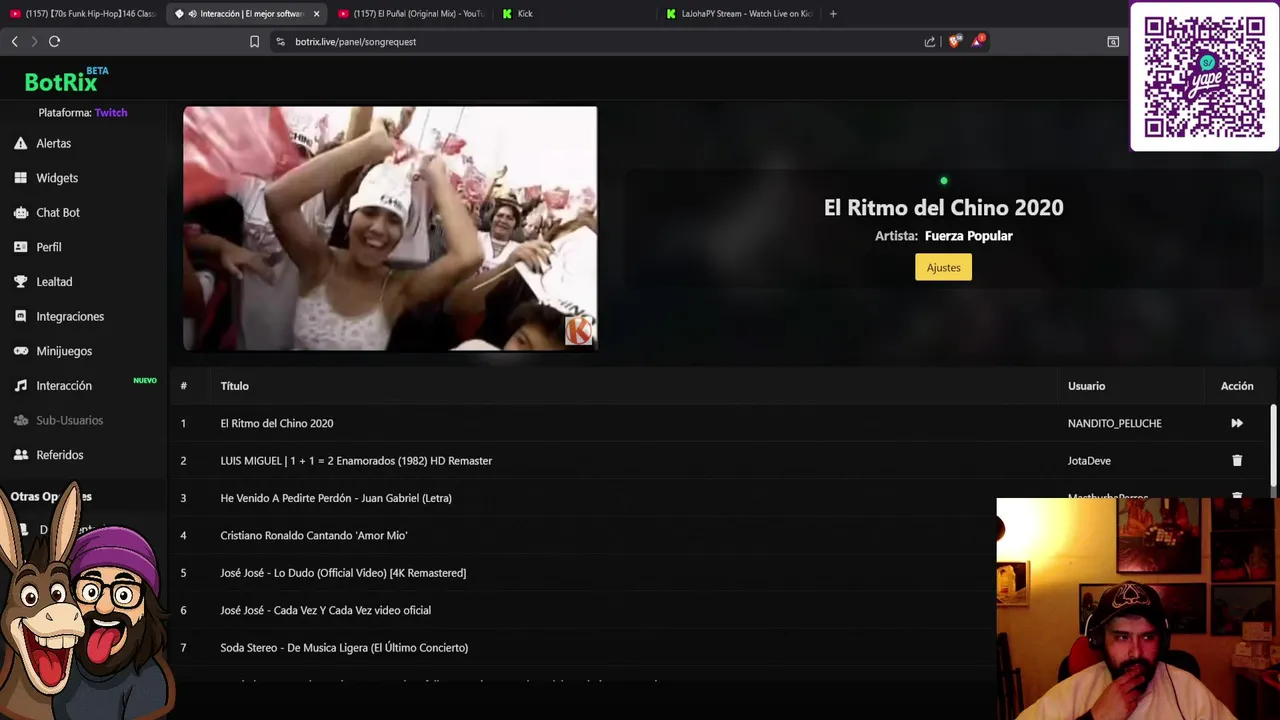Click the Acción column header
The width and height of the screenshot is (1280, 720).
1237,386
